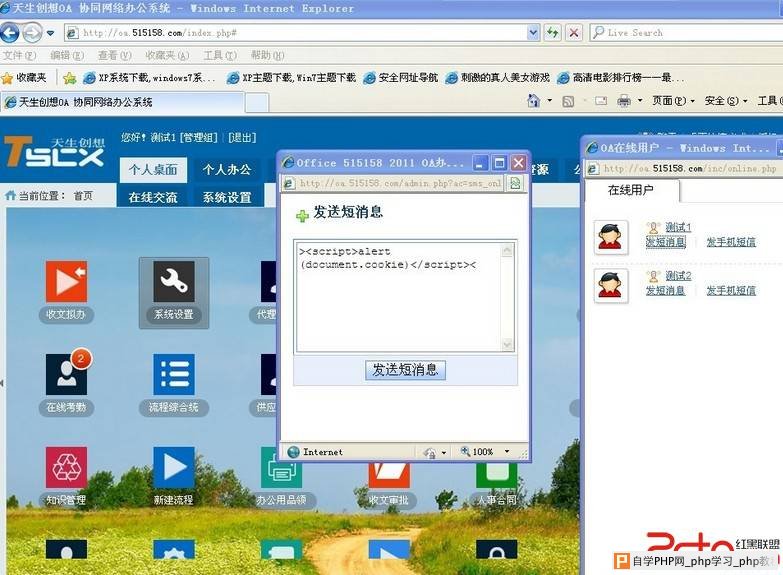Click 测试1 user avatar in online users
783x575 pixels.
(610, 237)
